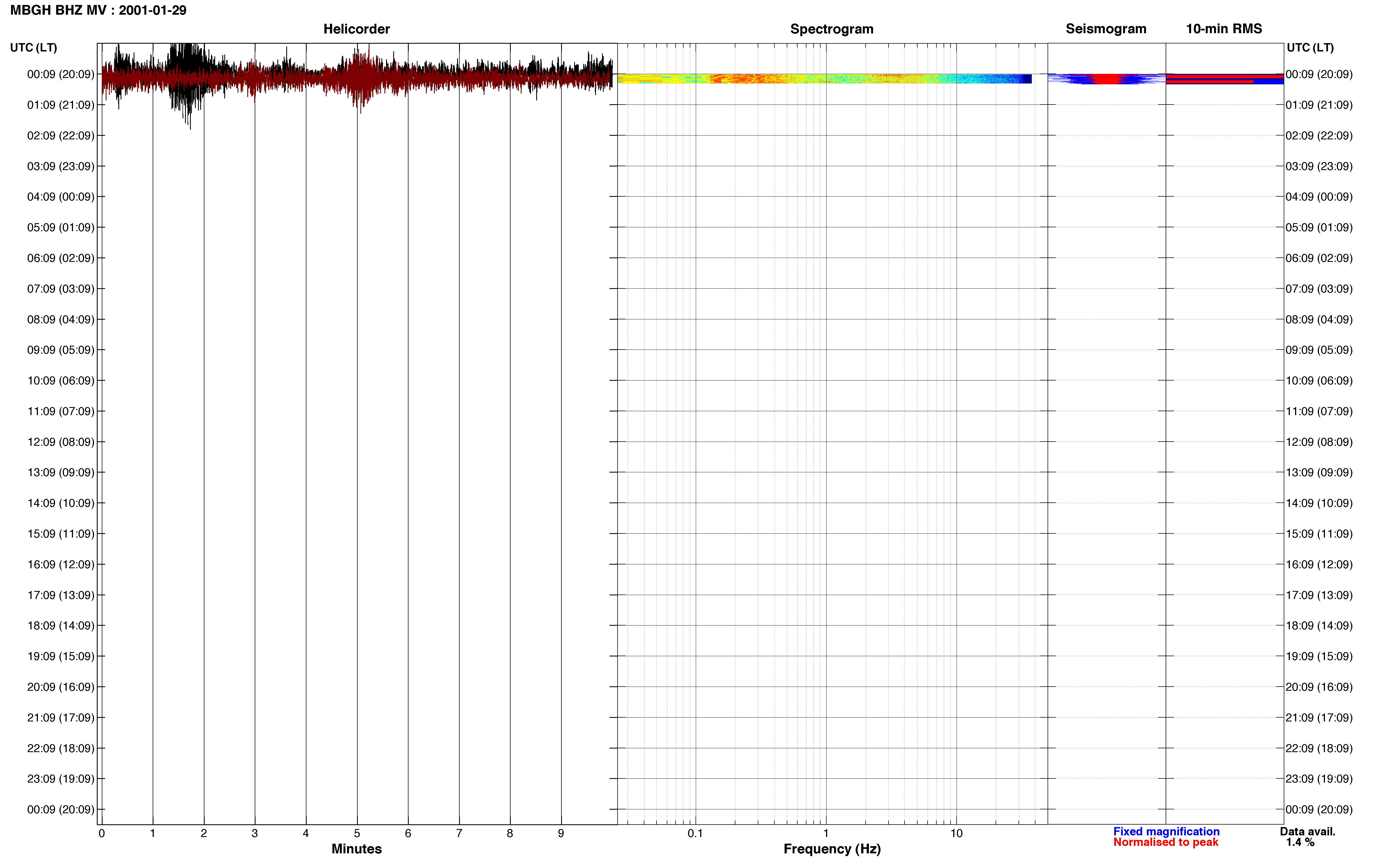The height and width of the screenshot is (868, 1388).
Task: Click '14:09 (10:09)' on the helicorder time axis
Action: pos(60,504)
